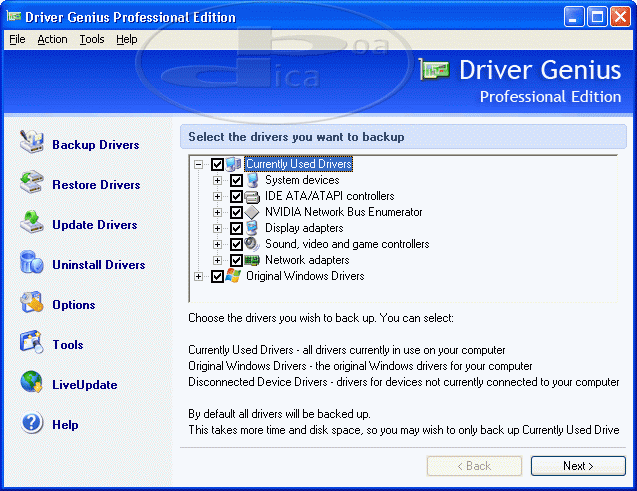
Task: Toggle the Display adapters checkbox
Action: (236, 229)
